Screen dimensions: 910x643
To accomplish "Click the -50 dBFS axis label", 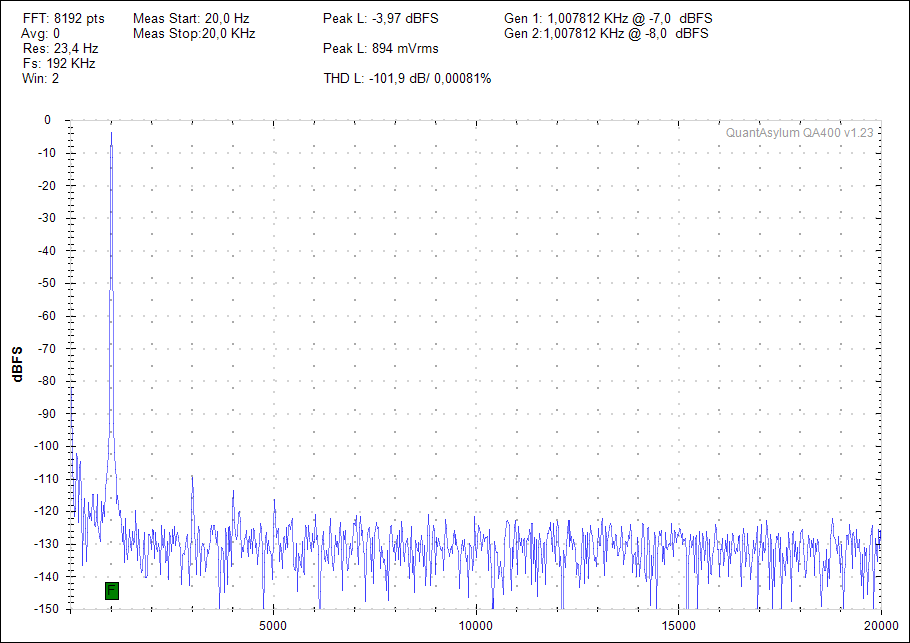I will tap(47, 283).
